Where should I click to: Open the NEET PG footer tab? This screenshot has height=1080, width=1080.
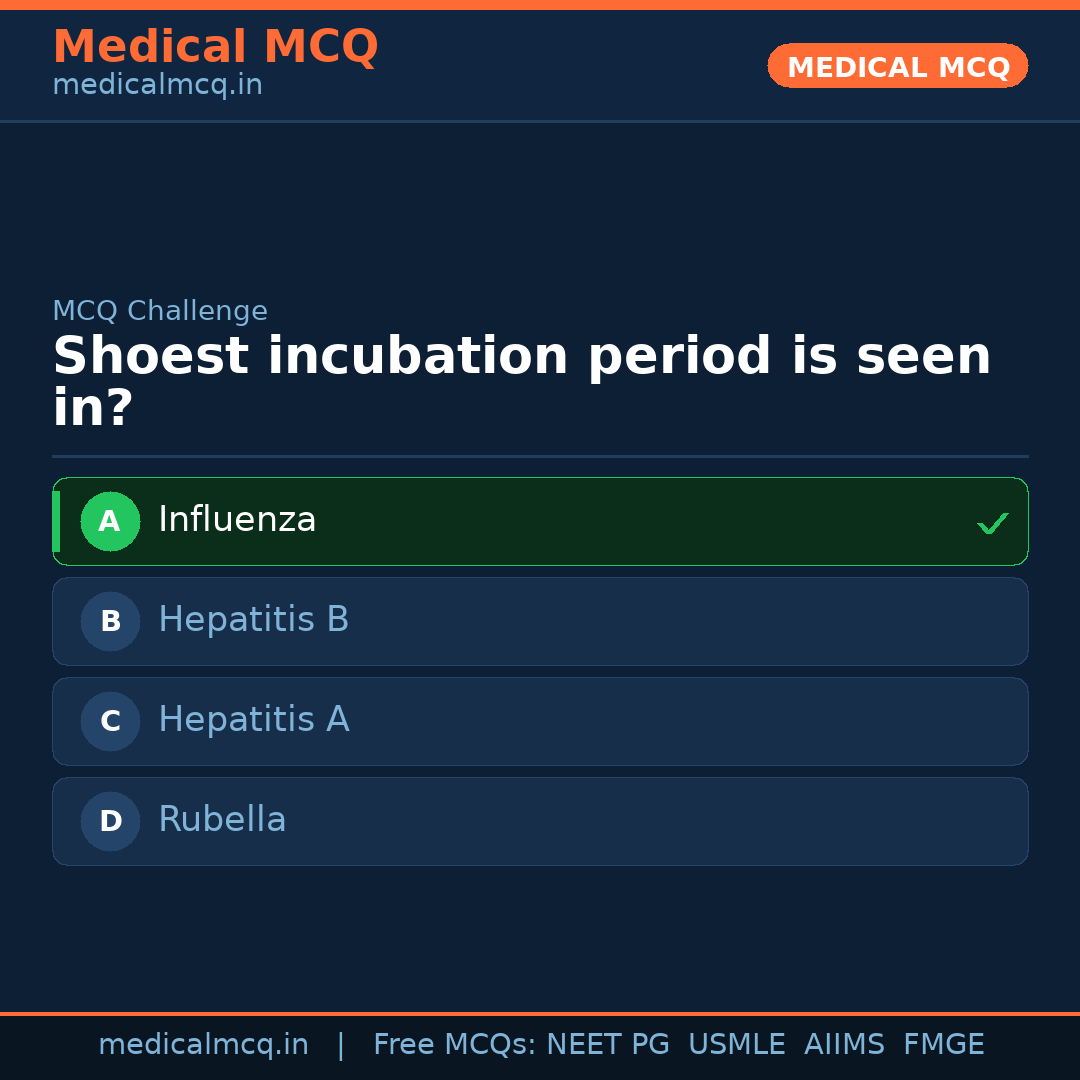tap(607, 1044)
